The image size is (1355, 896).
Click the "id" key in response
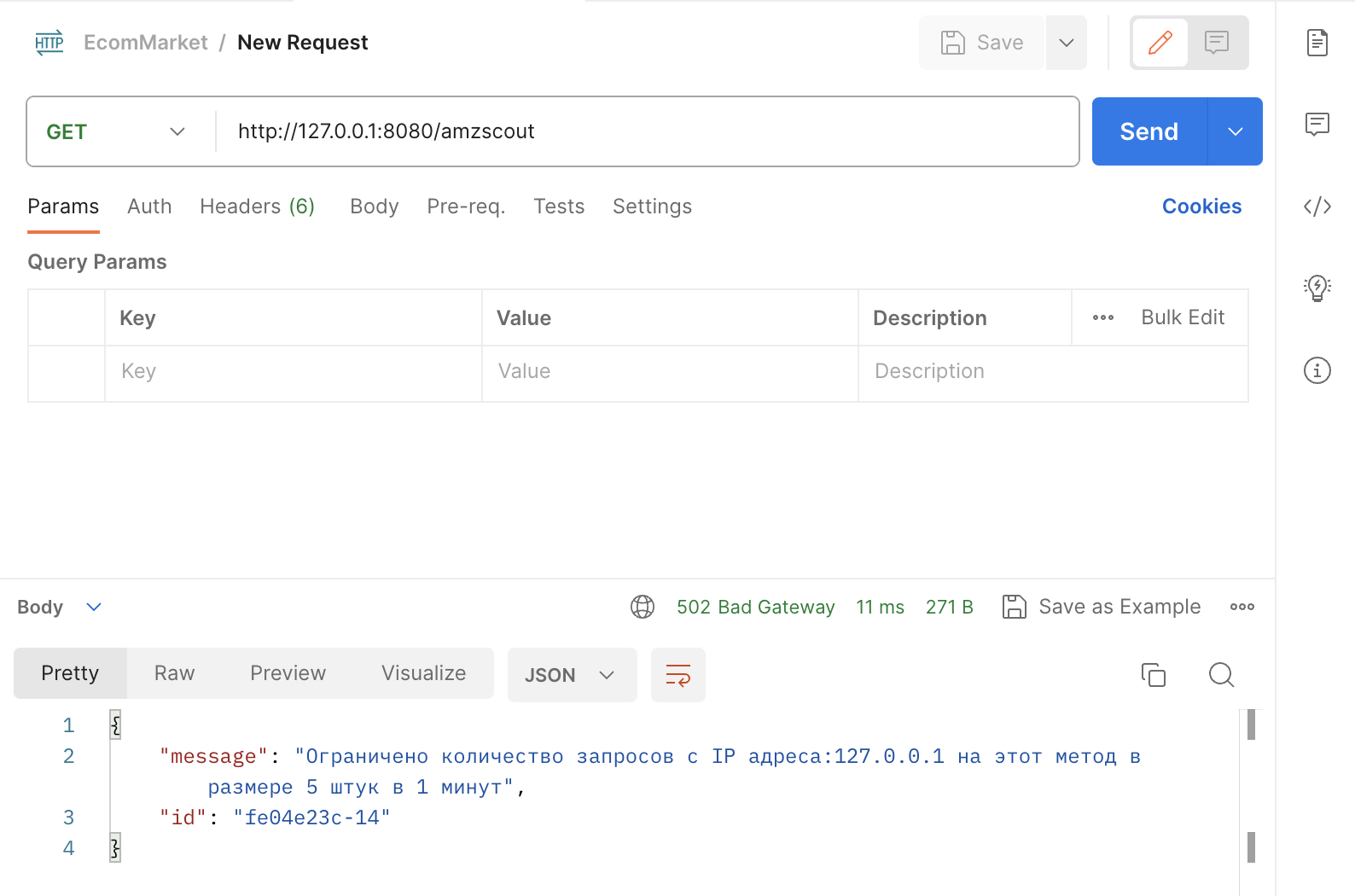[x=183, y=818]
